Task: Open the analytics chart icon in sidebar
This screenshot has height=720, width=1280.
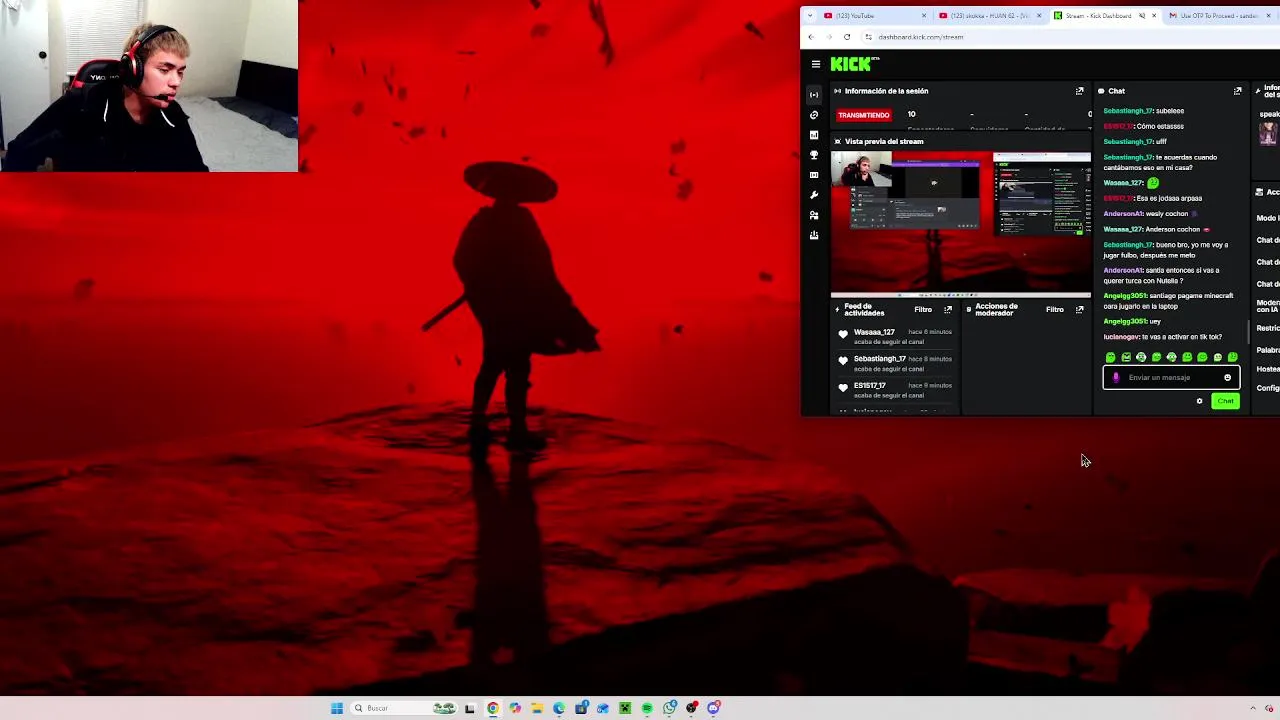Action: point(814,135)
